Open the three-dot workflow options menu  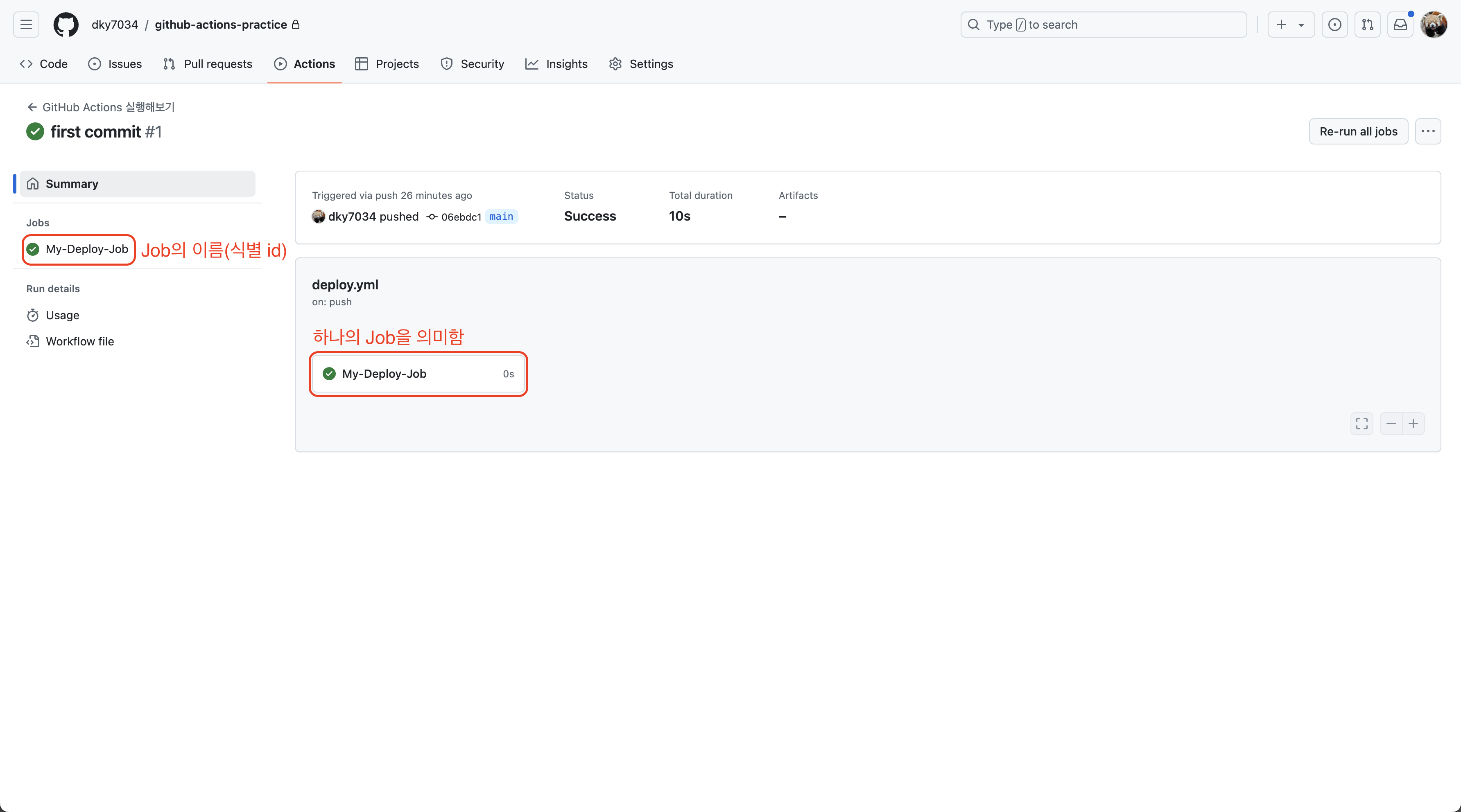1427,131
